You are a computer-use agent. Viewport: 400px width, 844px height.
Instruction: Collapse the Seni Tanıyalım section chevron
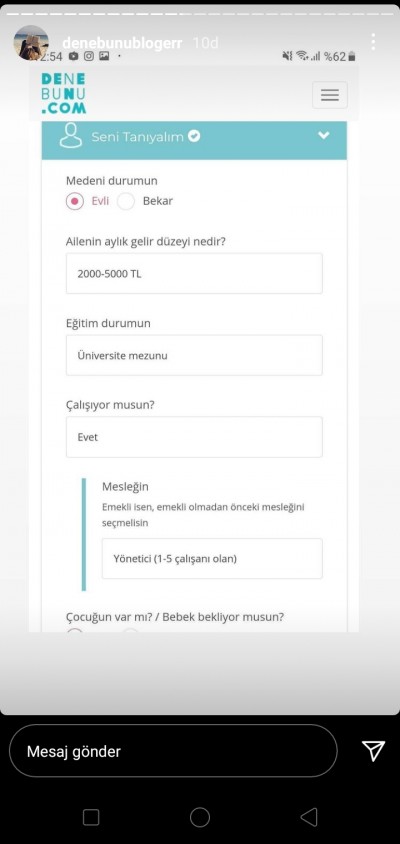[x=324, y=136]
